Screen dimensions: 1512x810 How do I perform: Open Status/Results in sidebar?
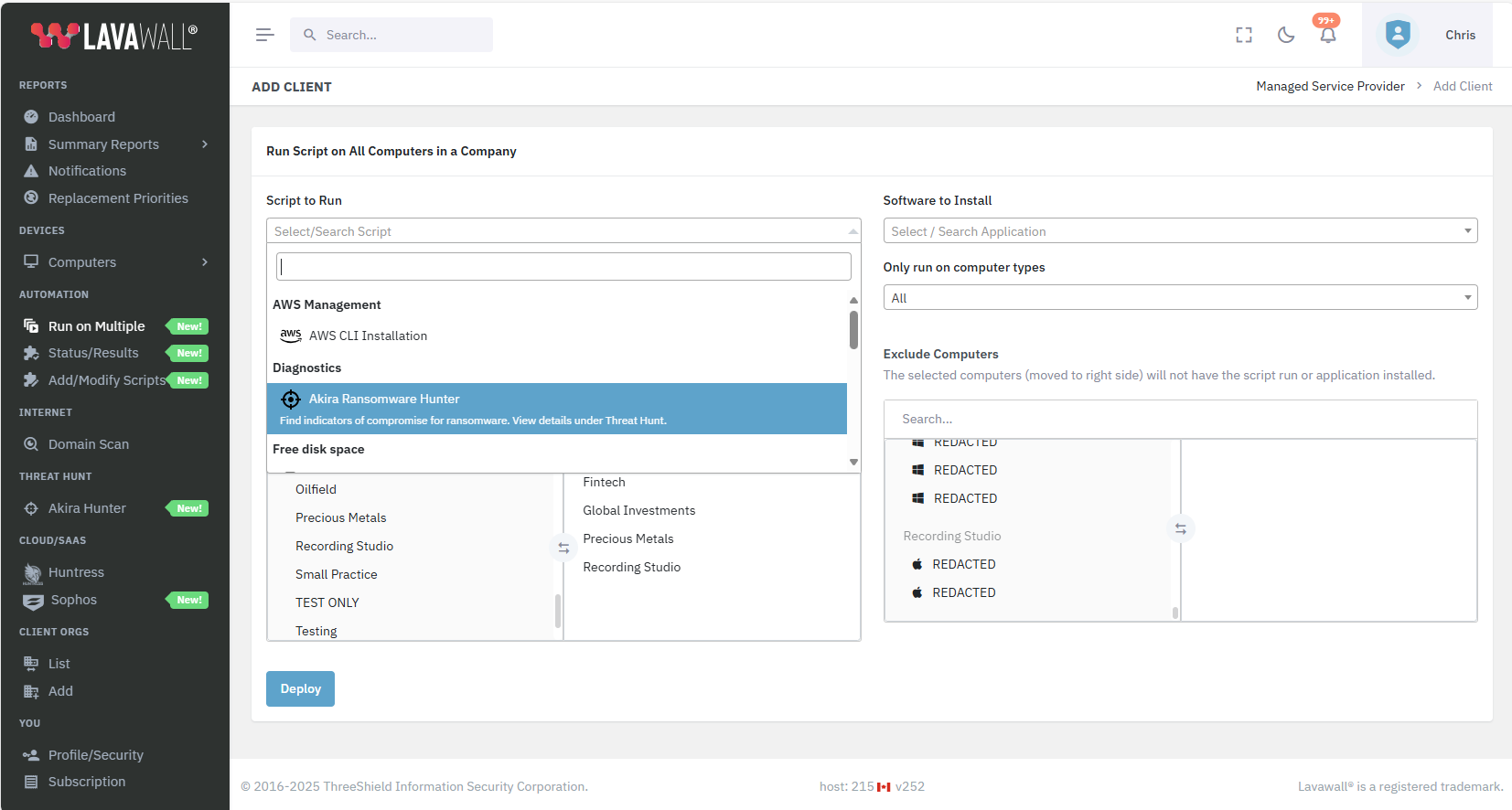(x=93, y=353)
